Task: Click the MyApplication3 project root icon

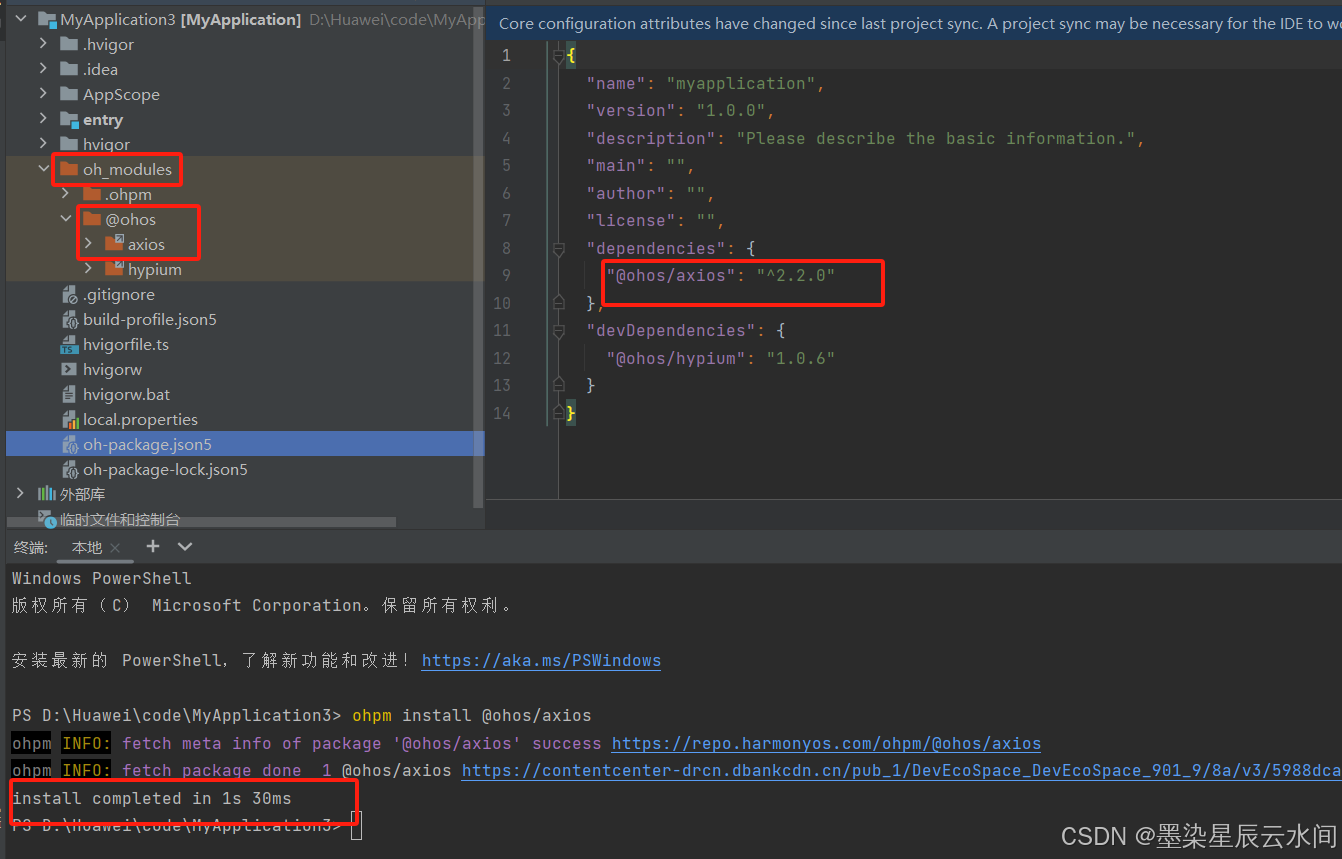Action: click(46, 19)
